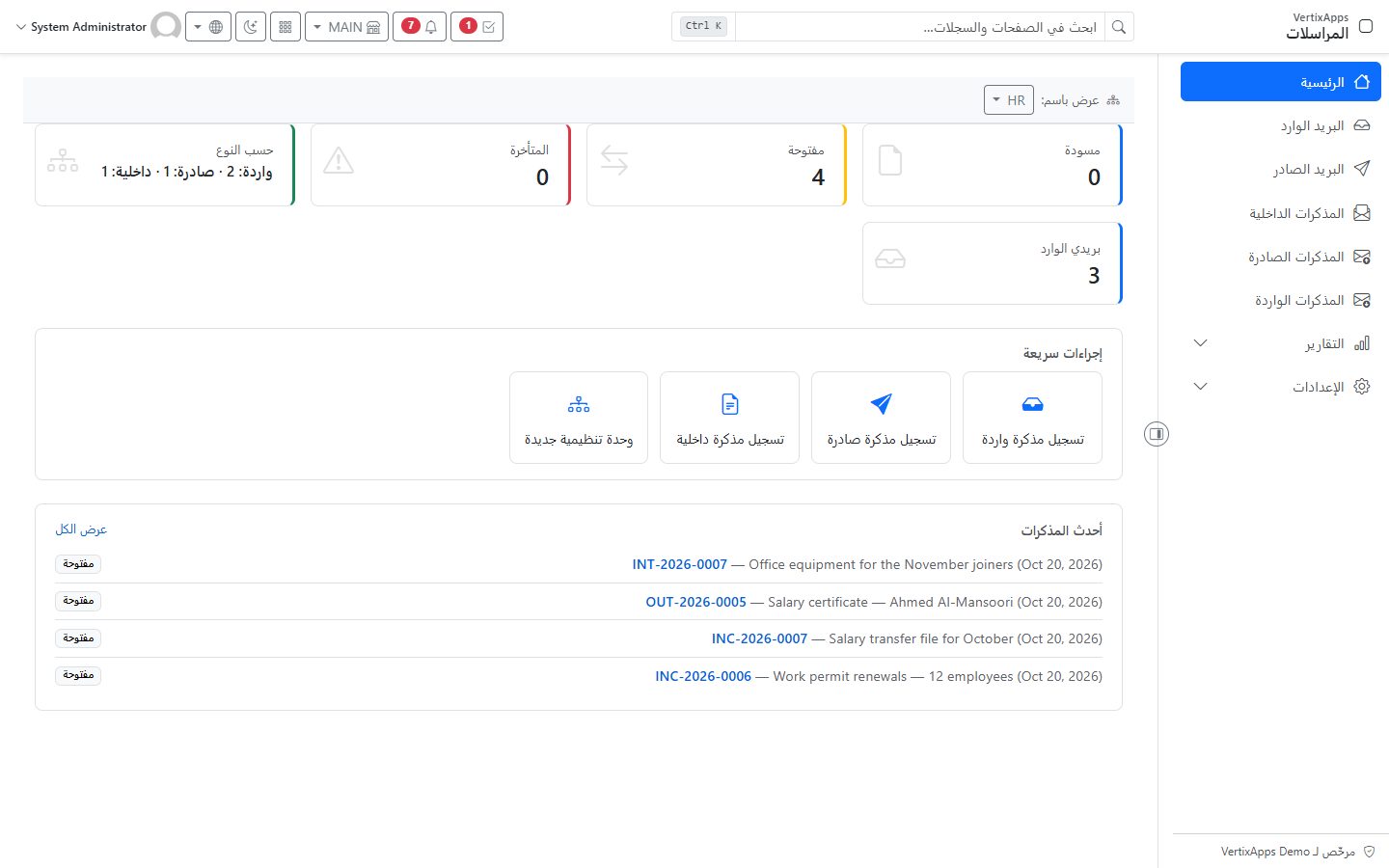Open البريد الوارد inbox in sidebar
This screenshot has height=868, width=1389.
point(1280,125)
